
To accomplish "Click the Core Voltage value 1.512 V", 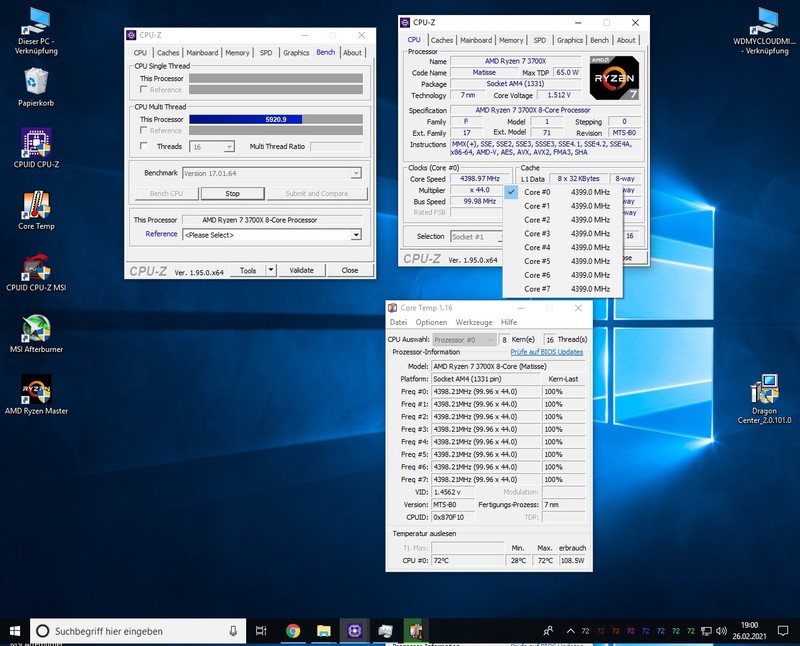I will point(559,95).
